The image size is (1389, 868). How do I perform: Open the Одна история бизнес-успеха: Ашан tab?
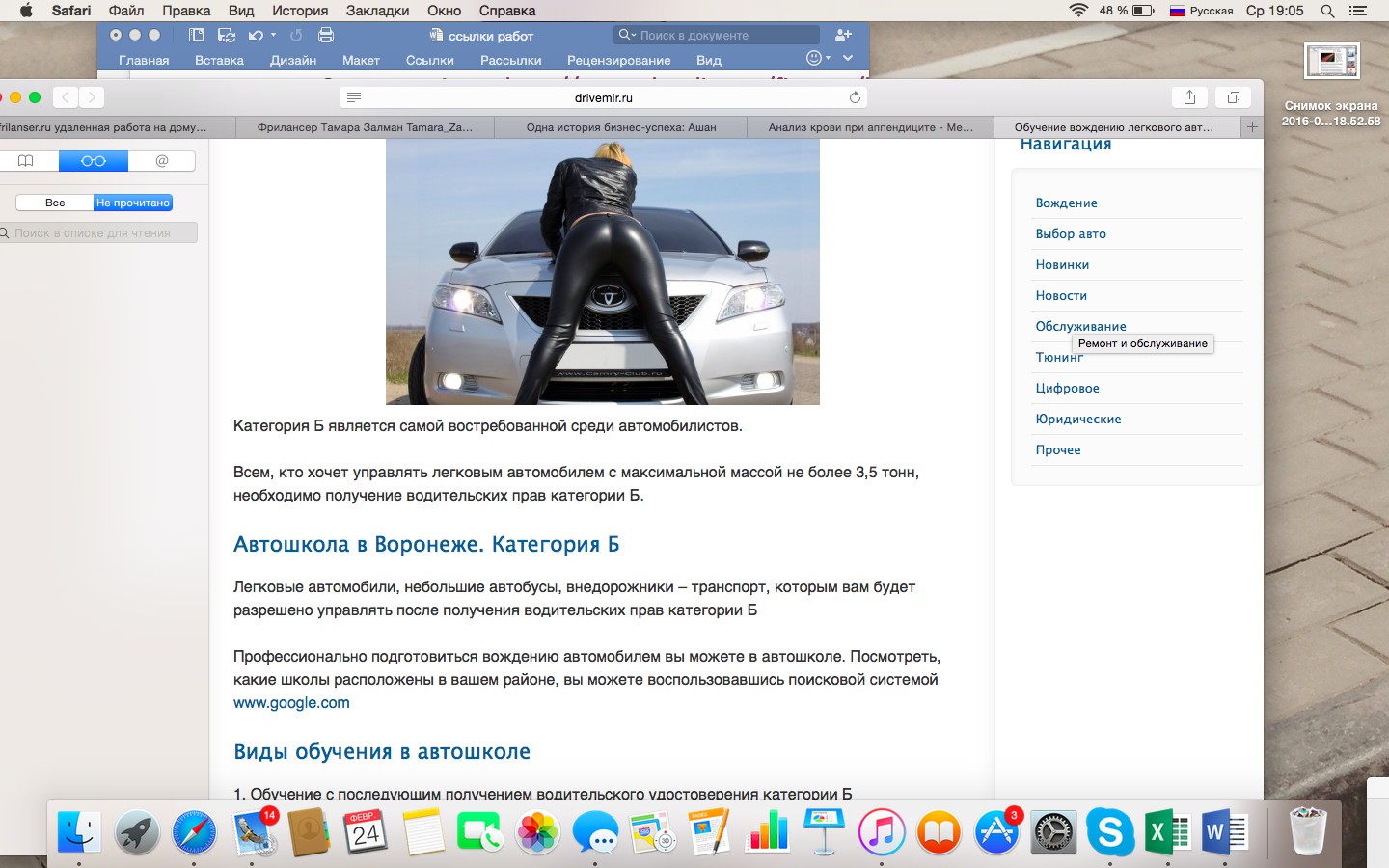[x=621, y=127]
